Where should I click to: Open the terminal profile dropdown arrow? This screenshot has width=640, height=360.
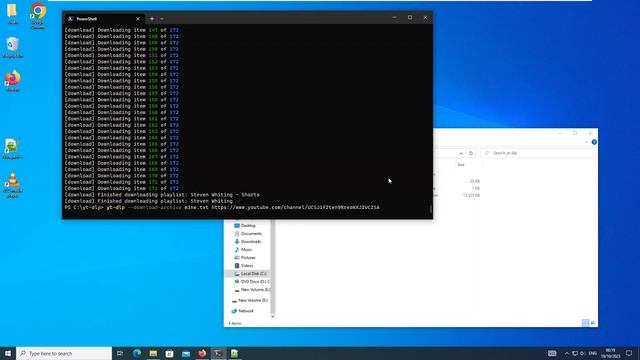pyautogui.click(x=162, y=19)
